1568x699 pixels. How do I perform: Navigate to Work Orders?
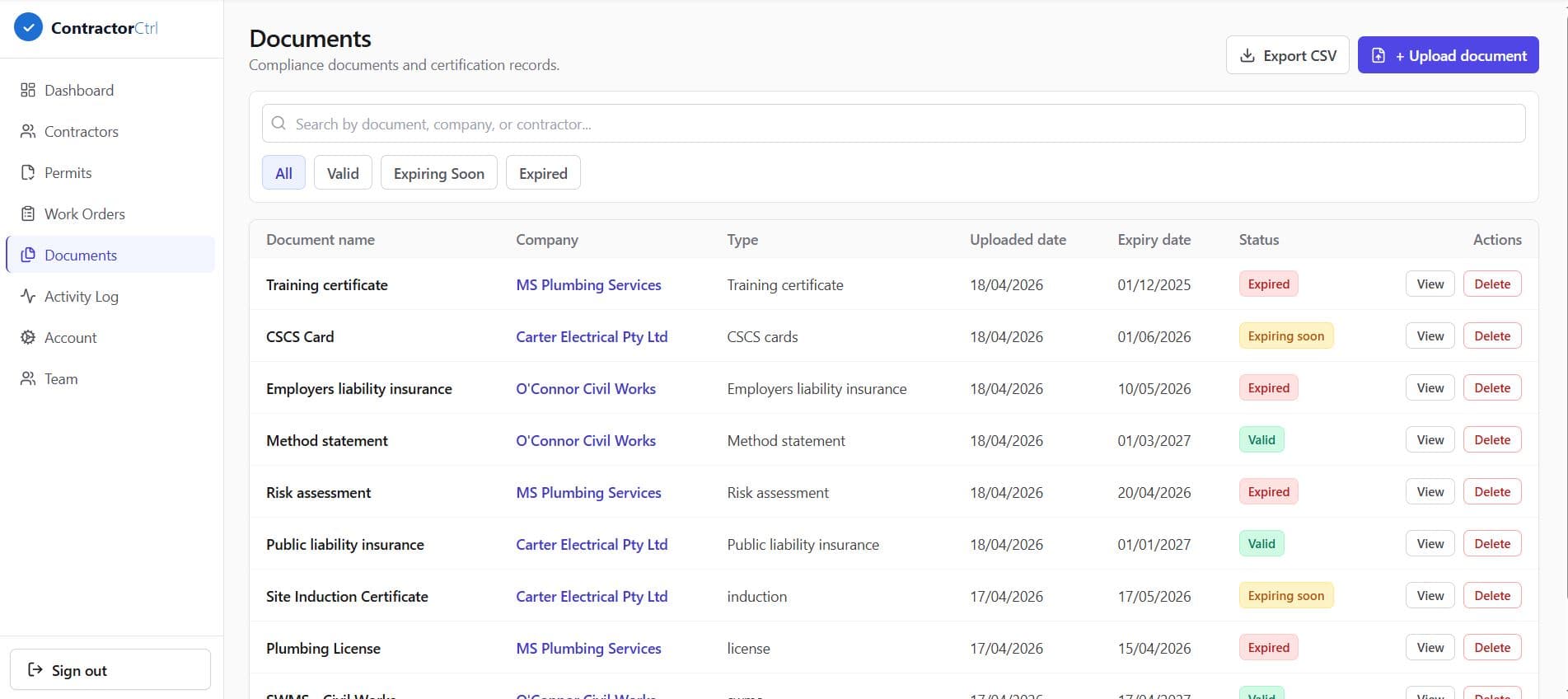110,213
